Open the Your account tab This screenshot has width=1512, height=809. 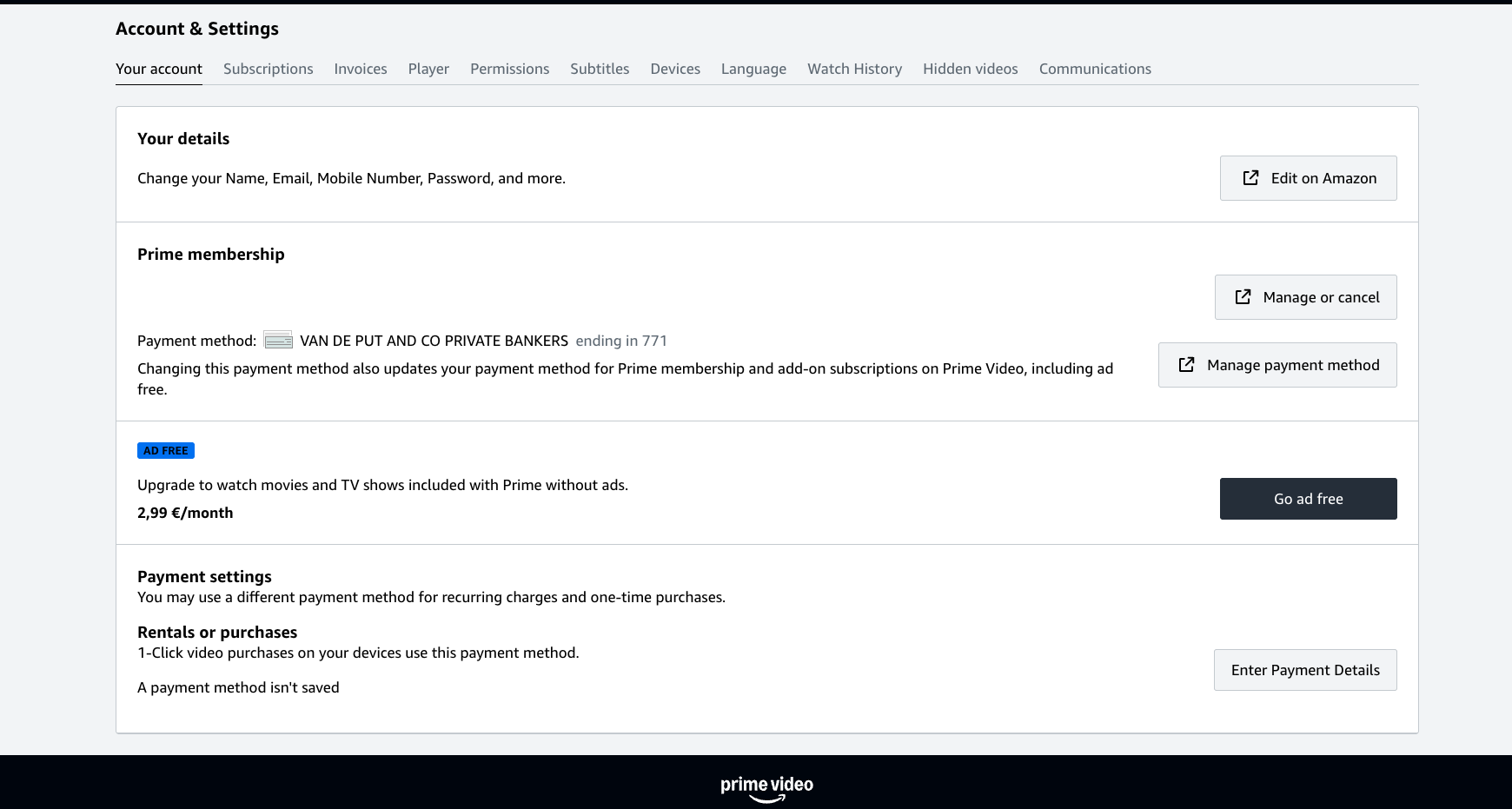(159, 69)
